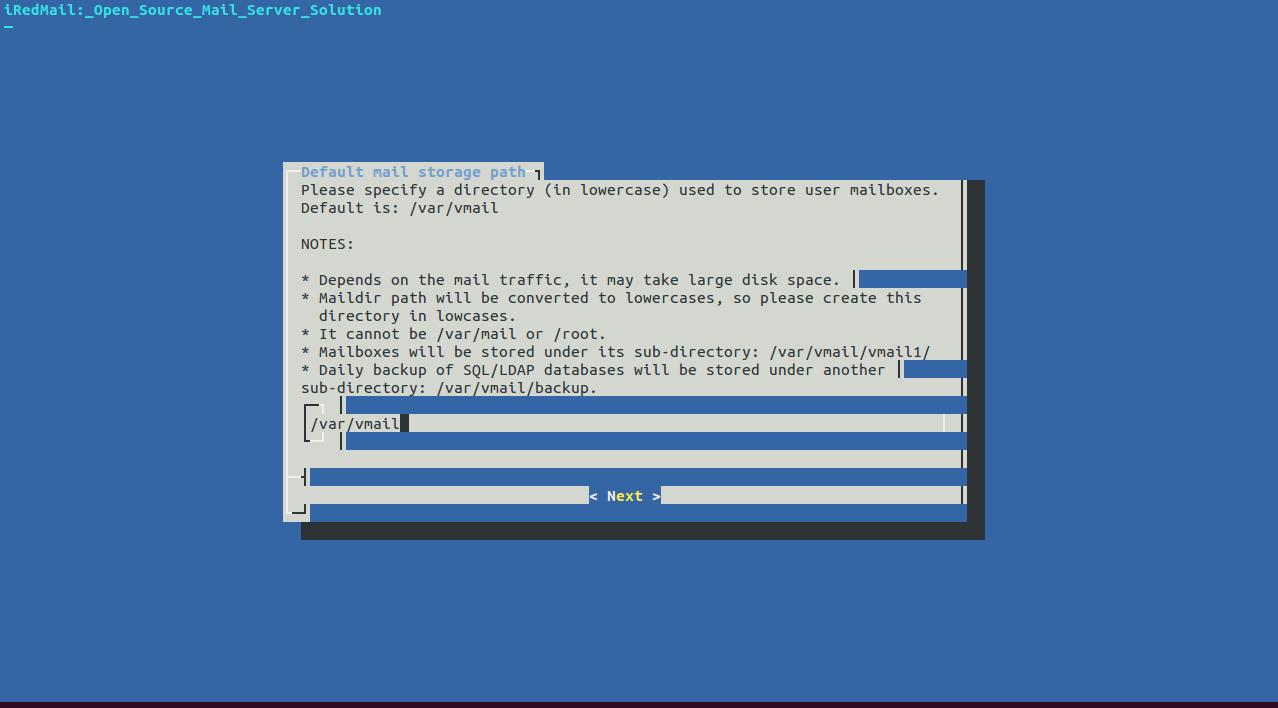Screen dimensions: 1278x708
Task: Click the 'Maildir path will be converted' note
Action: [x=611, y=298]
